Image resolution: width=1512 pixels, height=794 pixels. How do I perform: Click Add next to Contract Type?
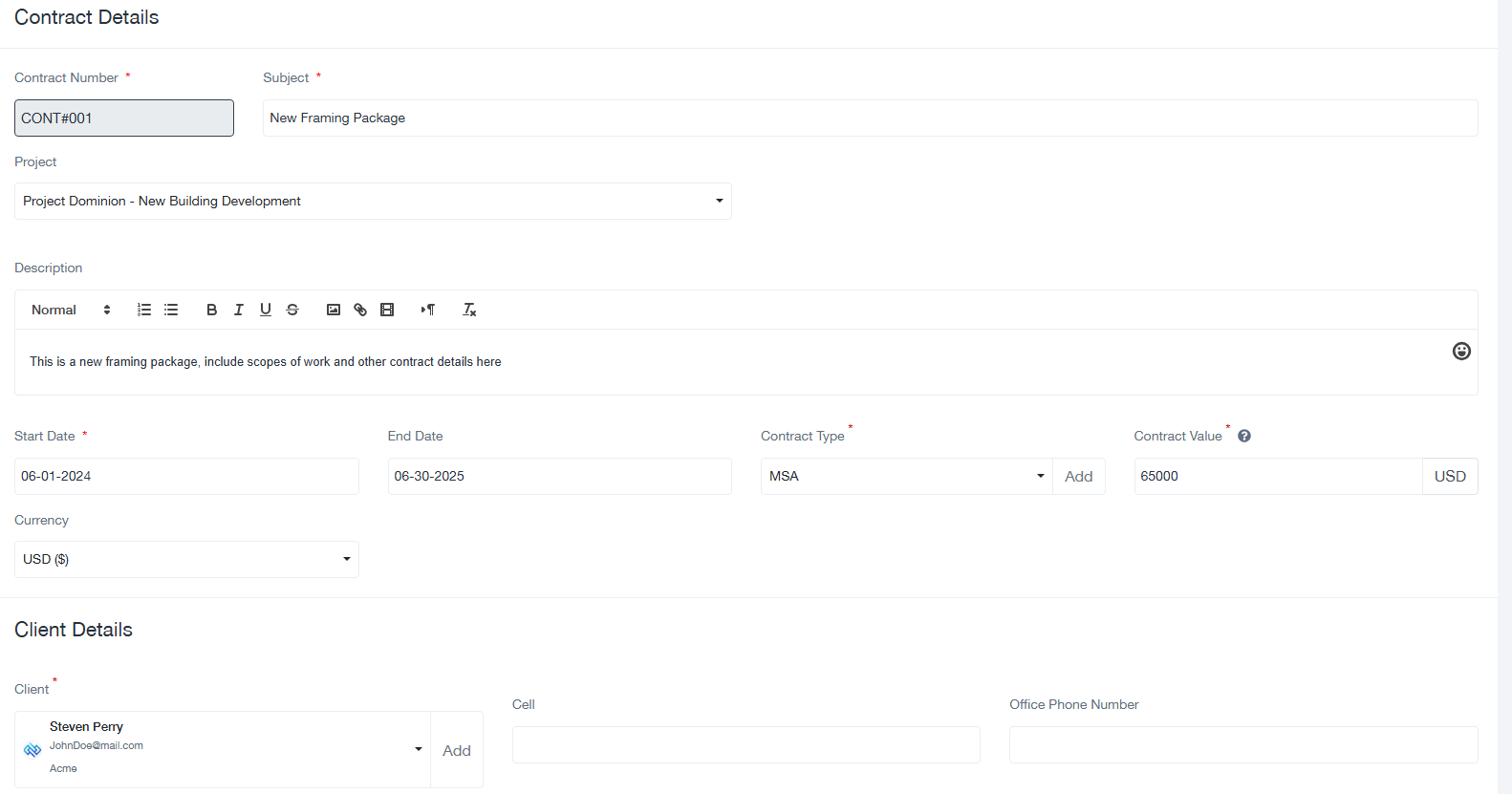[x=1078, y=477]
